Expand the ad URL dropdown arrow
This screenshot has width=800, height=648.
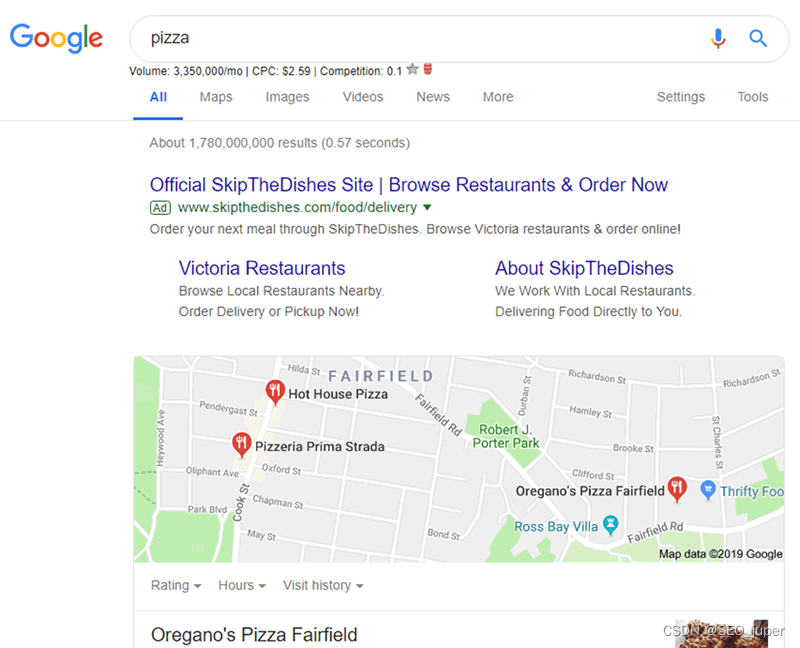[428, 207]
